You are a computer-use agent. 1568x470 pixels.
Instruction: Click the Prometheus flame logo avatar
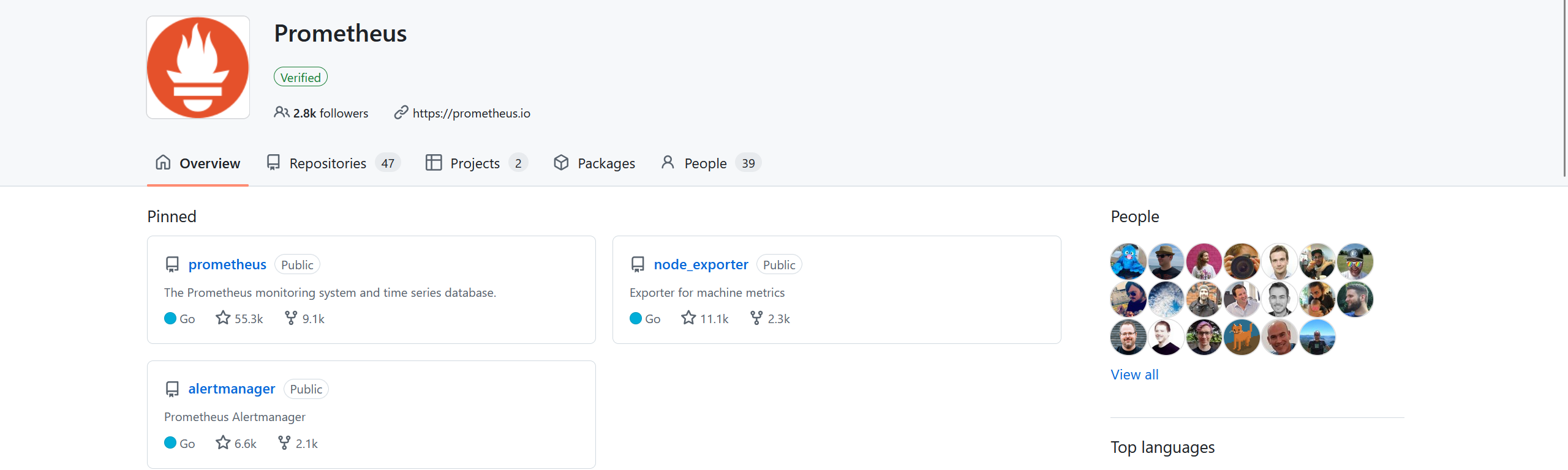[x=198, y=67]
